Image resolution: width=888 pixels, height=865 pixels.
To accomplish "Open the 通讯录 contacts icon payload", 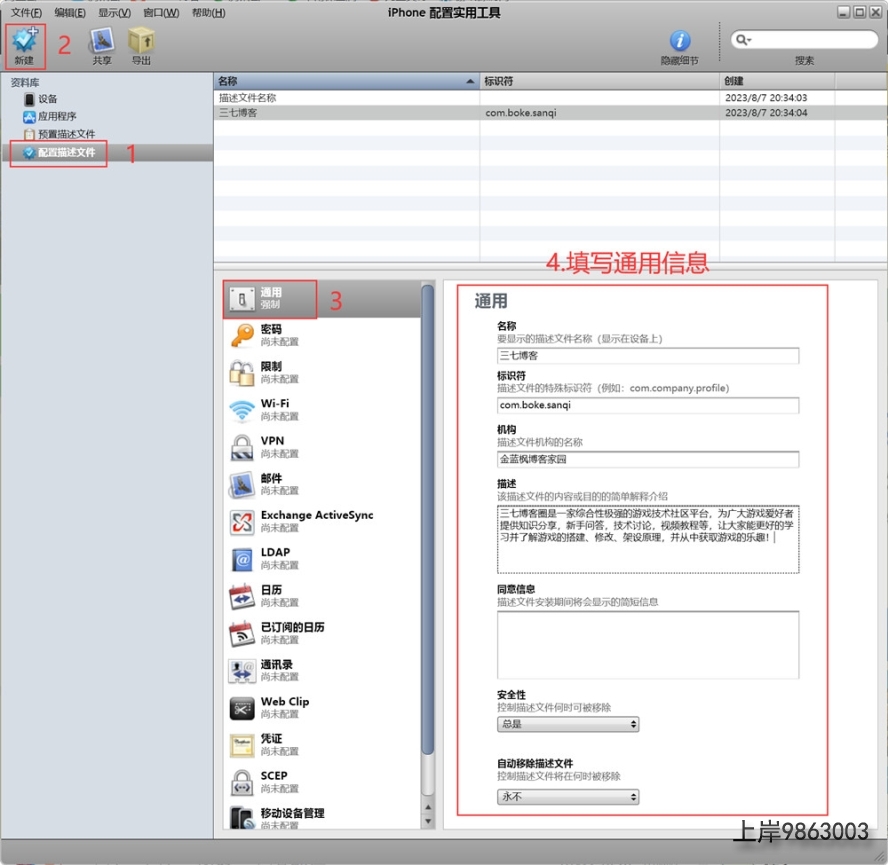I will (x=242, y=671).
